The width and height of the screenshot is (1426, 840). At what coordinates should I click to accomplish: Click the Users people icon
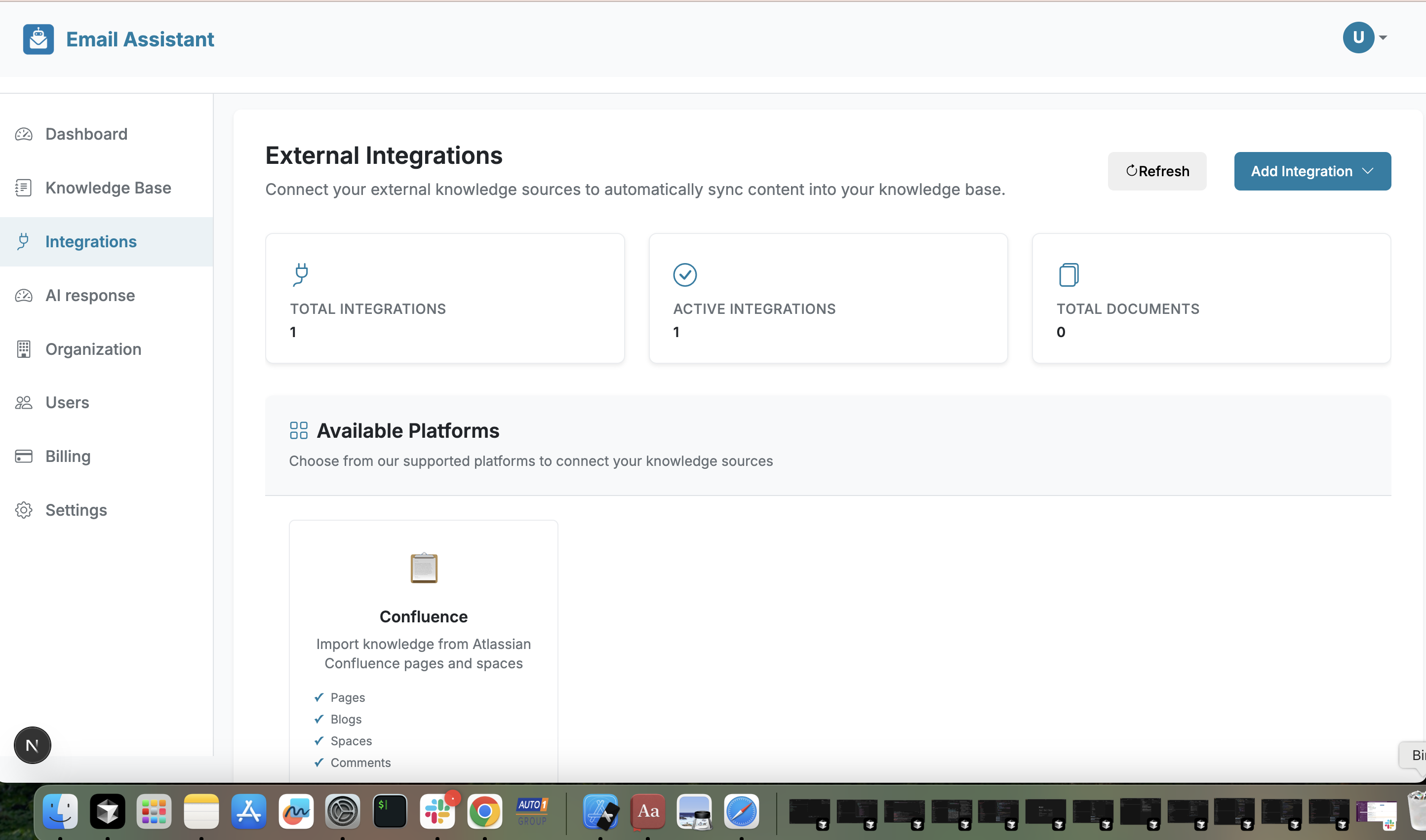(x=24, y=402)
